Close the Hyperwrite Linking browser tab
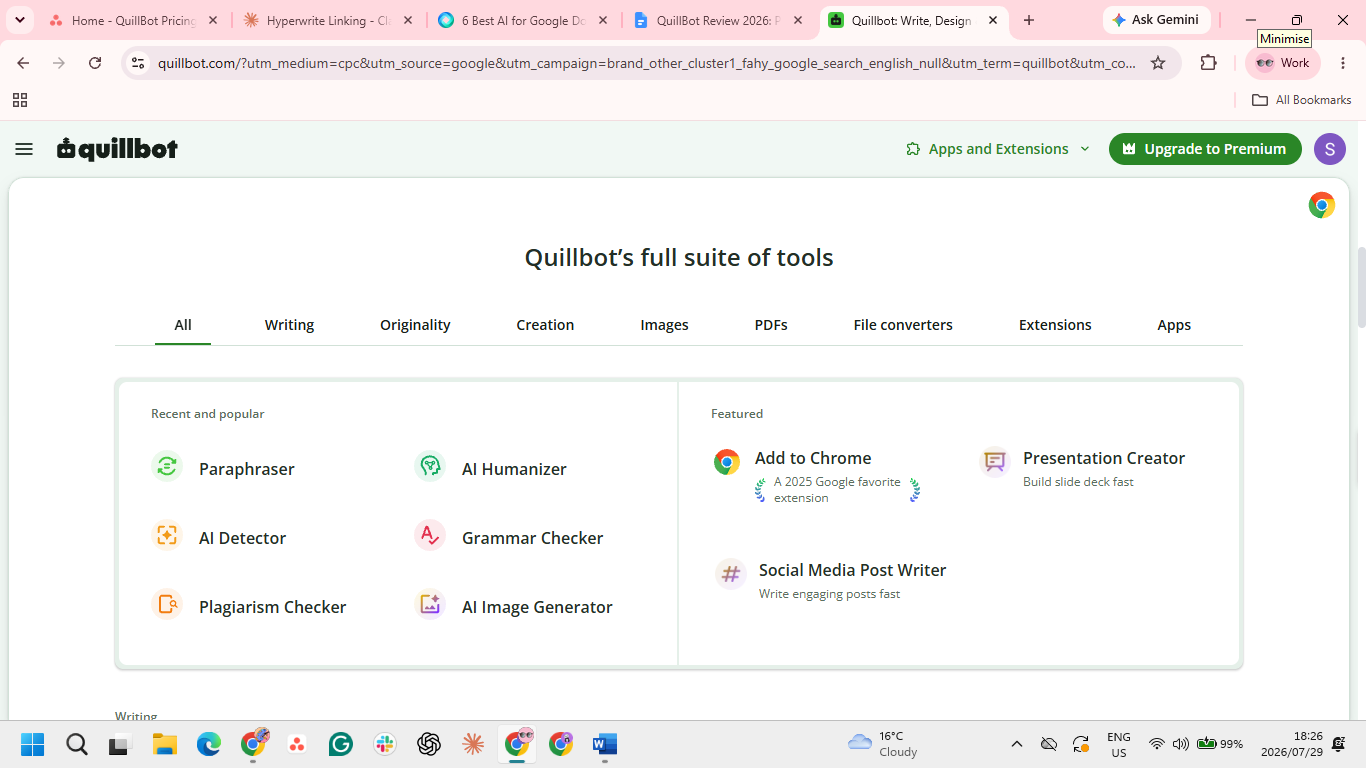The height and width of the screenshot is (768, 1366). click(x=407, y=20)
